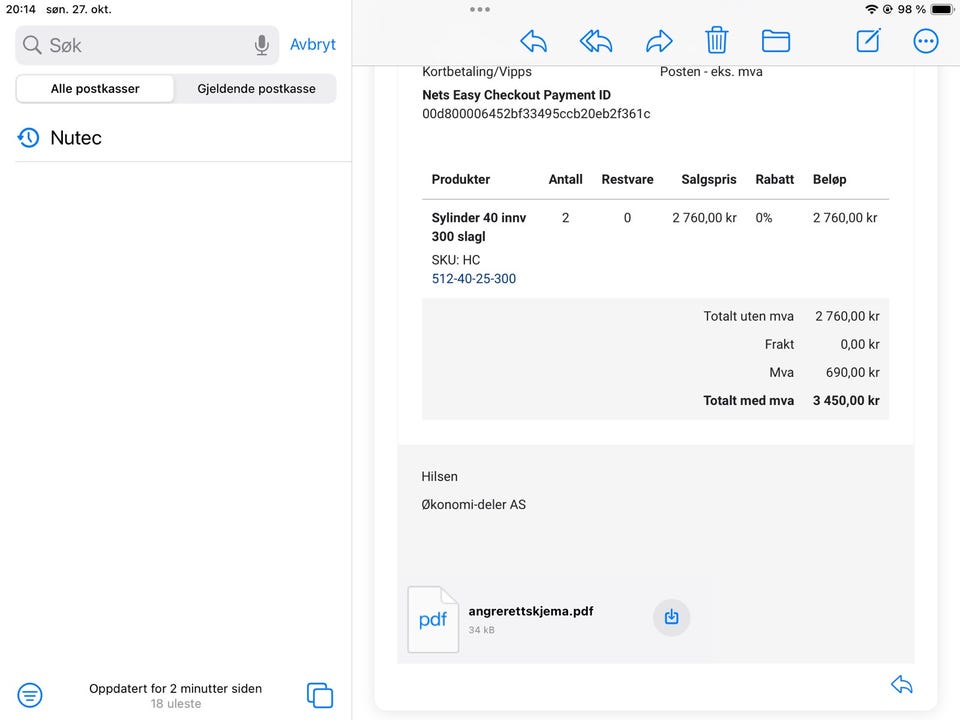
Task: Open the angrerettskjema.pdf file thumbnail
Action: click(433, 620)
